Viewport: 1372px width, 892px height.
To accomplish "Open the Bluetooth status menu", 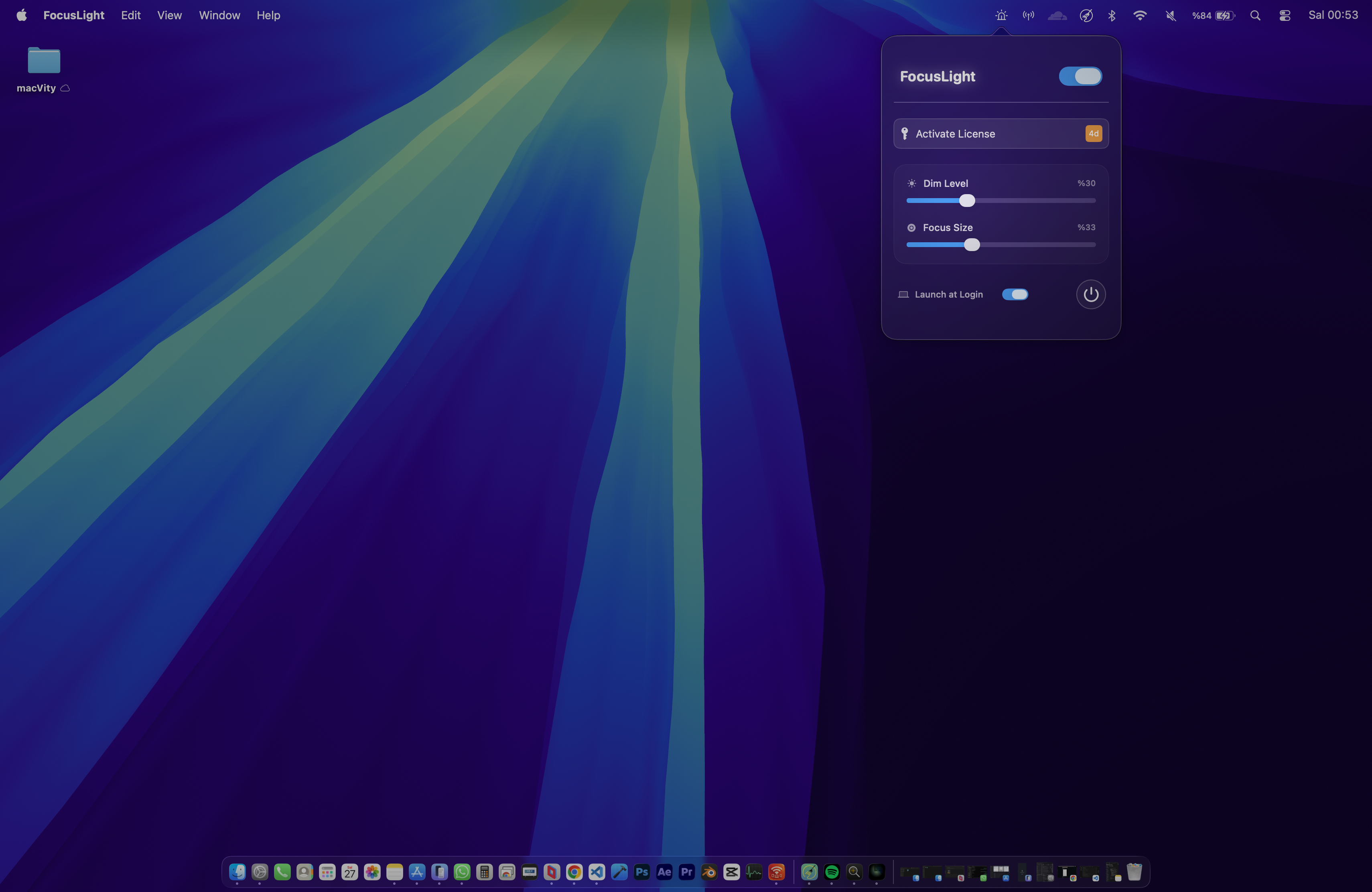I will 1111,15.
